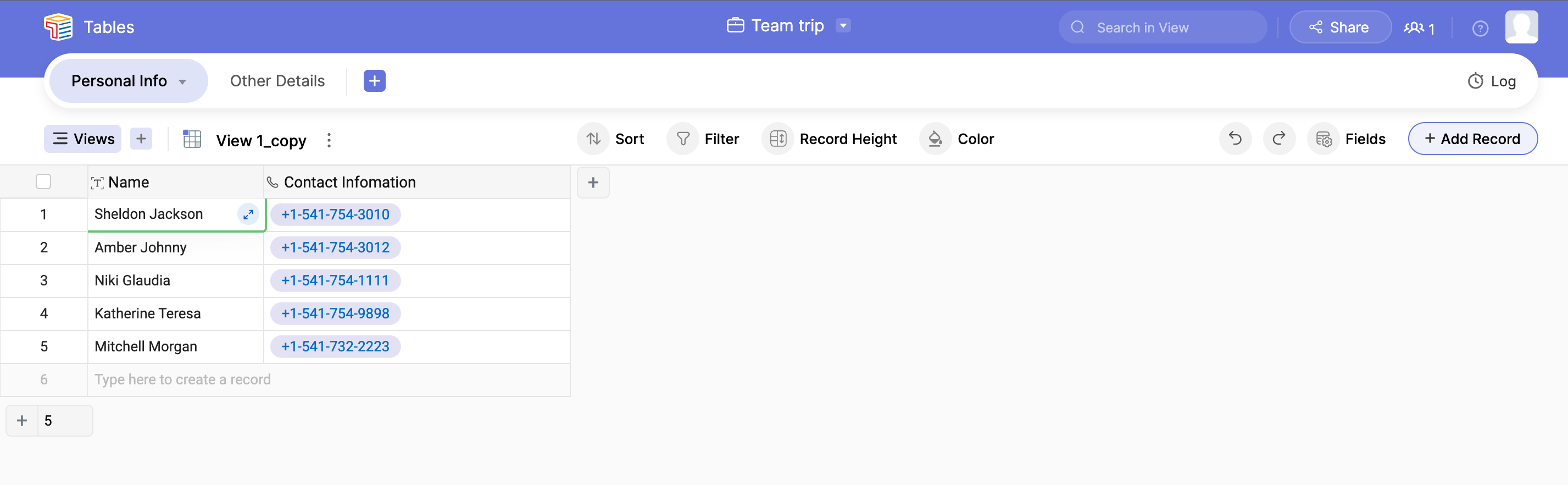Click the undo arrow icon
This screenshot has height=485, width=1568.
click(1235, 139)
